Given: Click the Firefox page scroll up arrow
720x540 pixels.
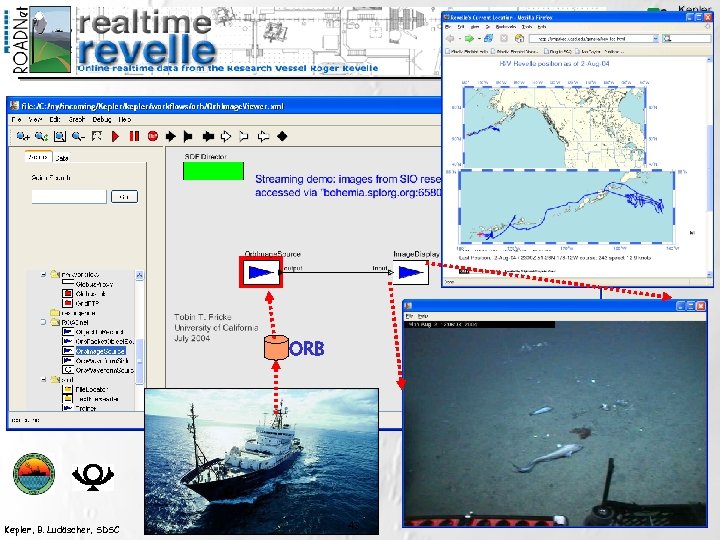Looking at the screenshot, I should point(709,62).
